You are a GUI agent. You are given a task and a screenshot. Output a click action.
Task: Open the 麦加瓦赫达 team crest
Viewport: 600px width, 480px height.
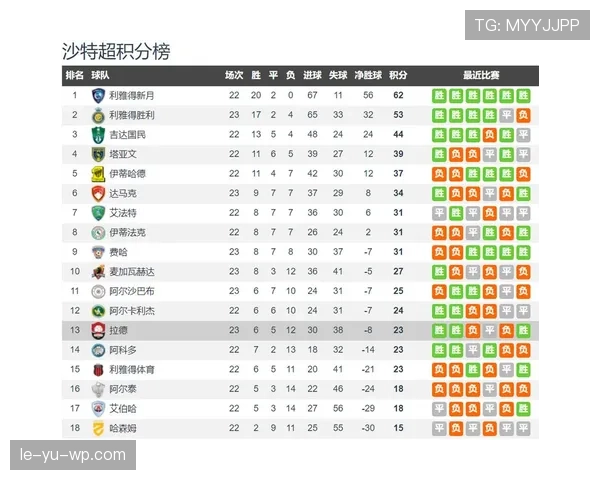98,271
